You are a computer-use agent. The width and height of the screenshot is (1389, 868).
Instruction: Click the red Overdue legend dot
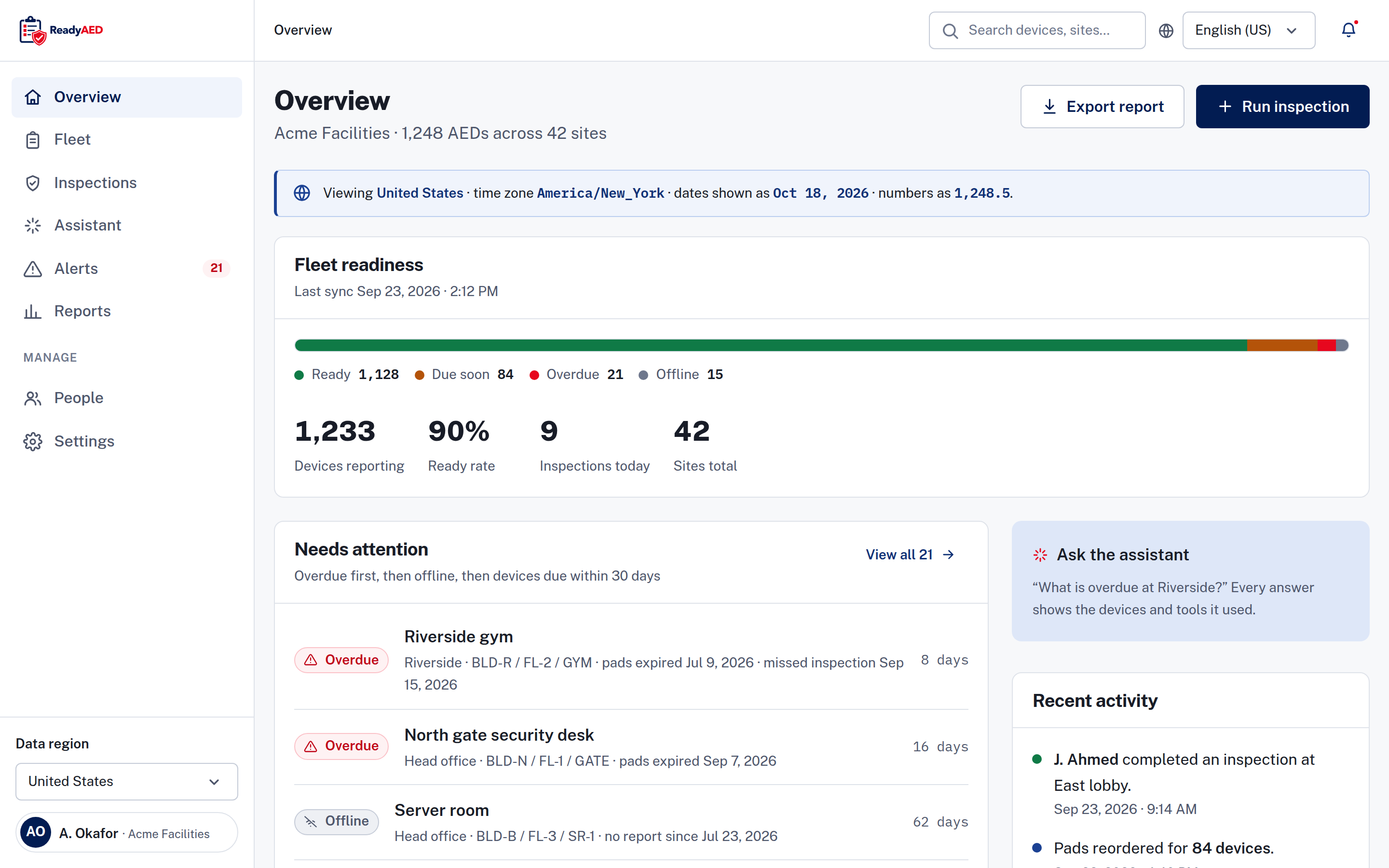[x=534, y=375]
